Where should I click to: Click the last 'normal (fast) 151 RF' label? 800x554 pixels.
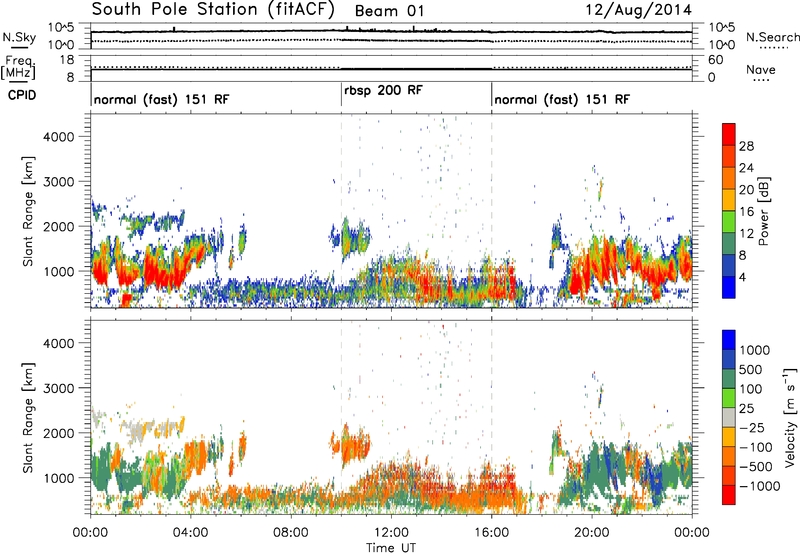(562, 99)
